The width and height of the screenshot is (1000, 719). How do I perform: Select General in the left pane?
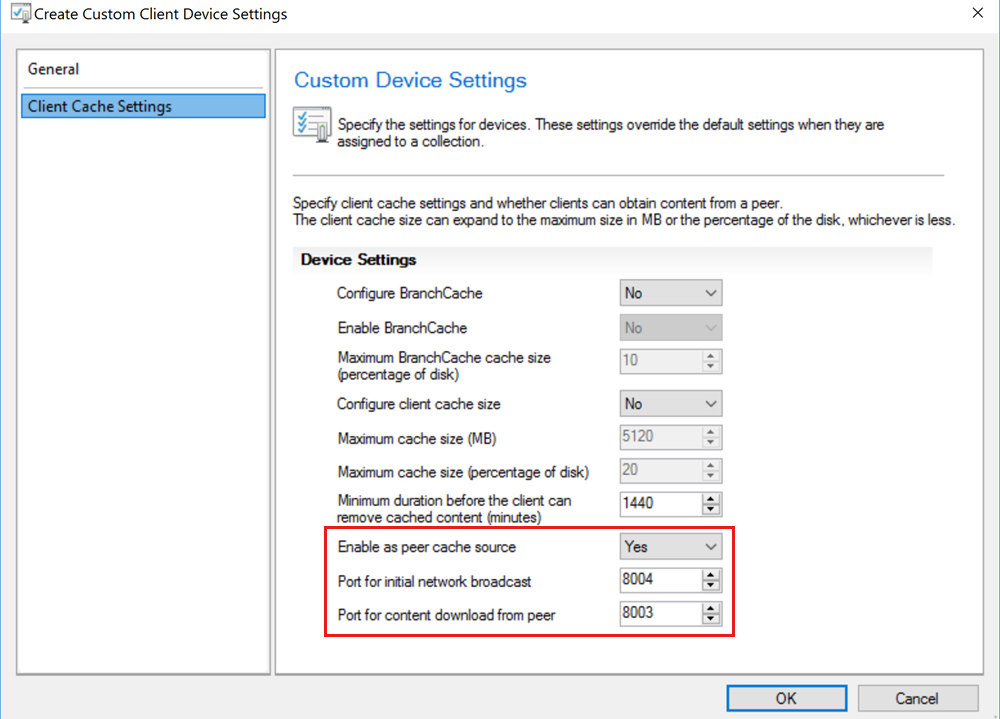[x=54, y=69]
